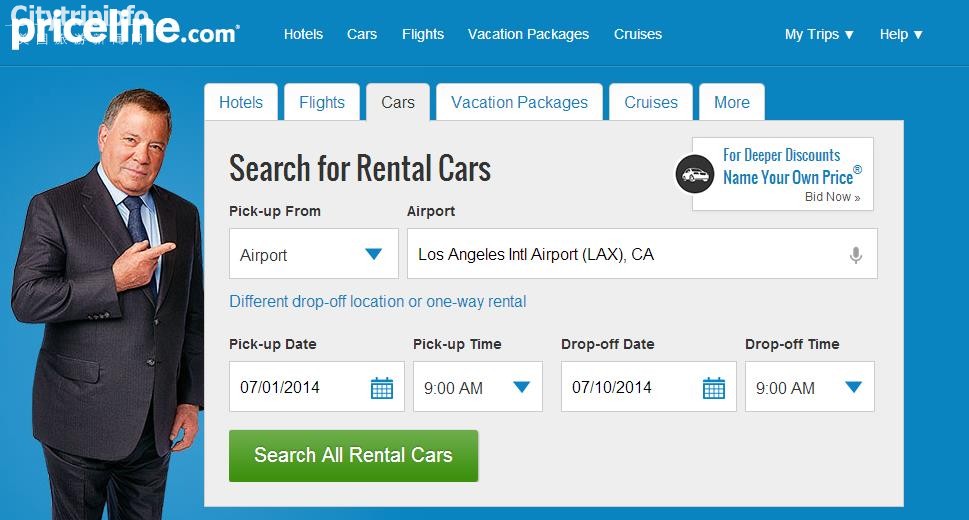
Task: Click the car icon beside Name Your Own Price
Action: [x=695, y=174]
